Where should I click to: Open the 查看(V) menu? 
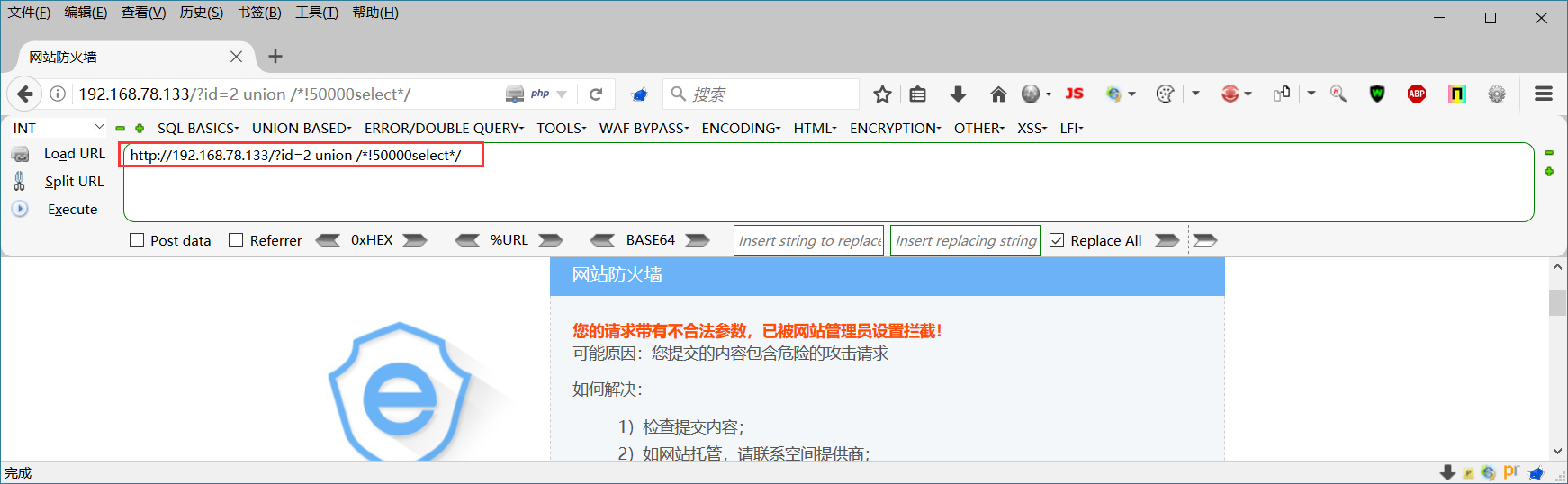[143, 13]
